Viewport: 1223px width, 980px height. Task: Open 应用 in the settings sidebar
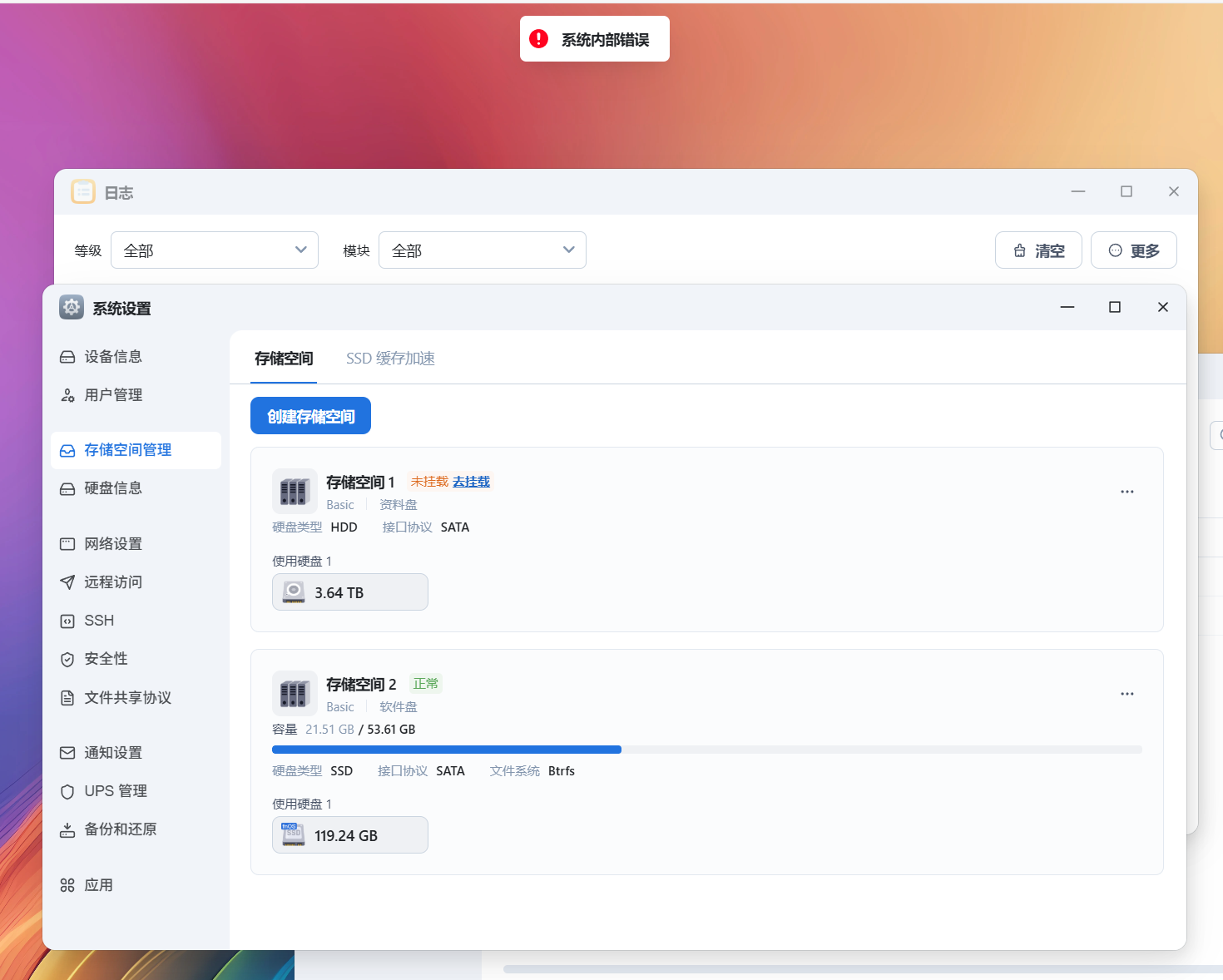point(136,885)
